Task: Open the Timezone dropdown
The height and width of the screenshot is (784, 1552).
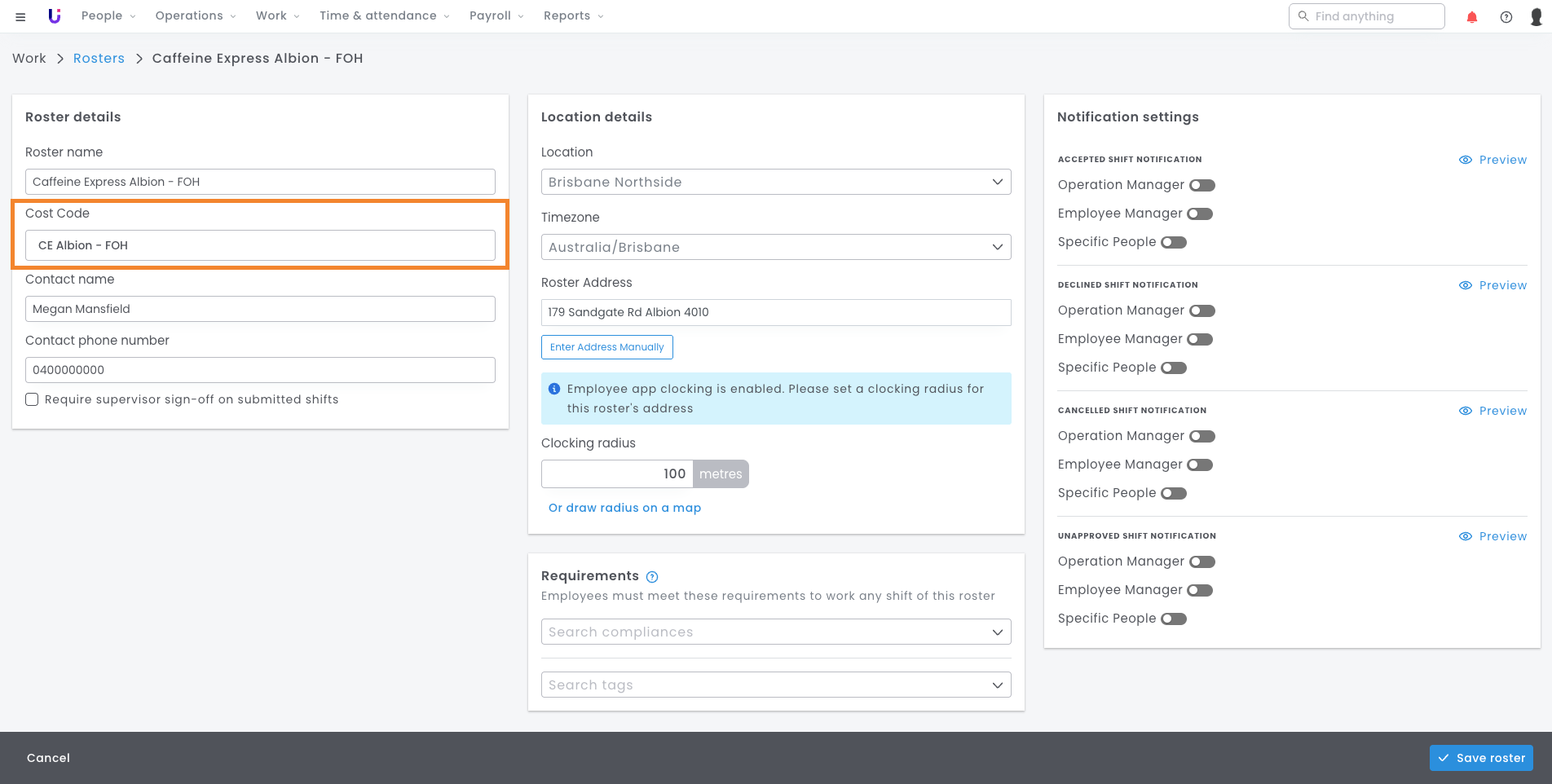Action: pyautogui.click(x=775, y=247)
